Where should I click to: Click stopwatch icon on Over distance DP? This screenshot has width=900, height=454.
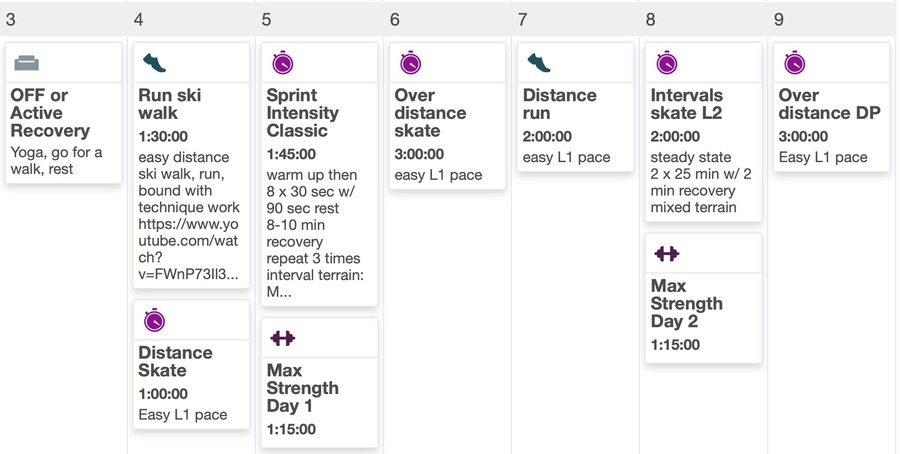pyautogui.click(x=794, y=63)
